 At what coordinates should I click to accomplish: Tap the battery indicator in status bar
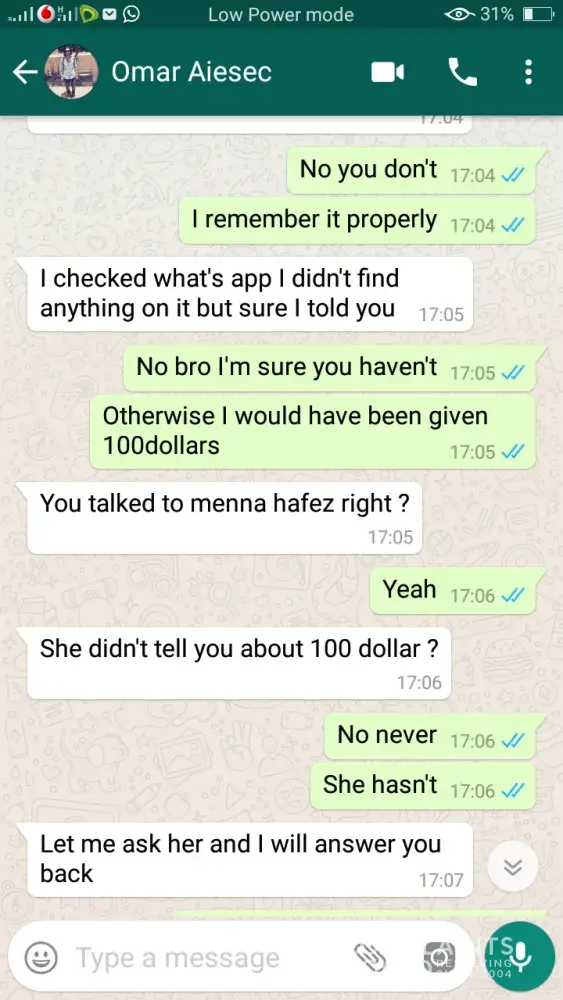click(537, 14)
